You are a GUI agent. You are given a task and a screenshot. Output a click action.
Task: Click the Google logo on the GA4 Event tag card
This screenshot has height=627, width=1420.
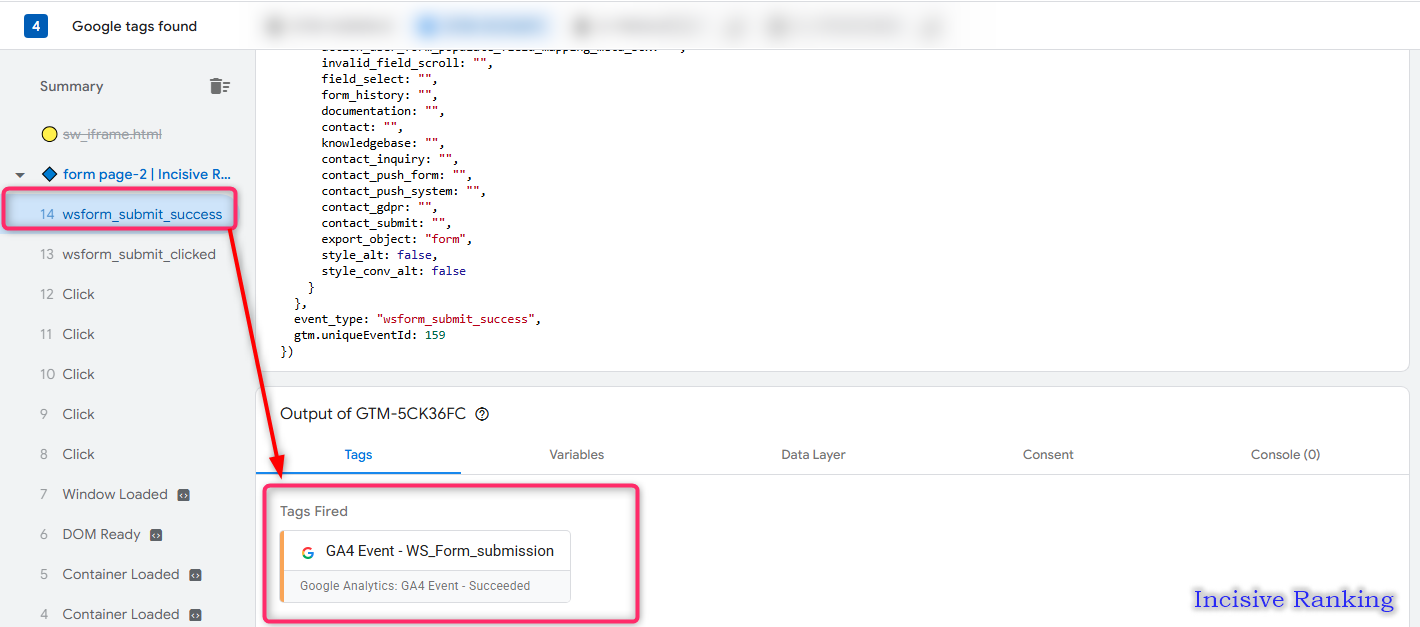pos(308,552)
